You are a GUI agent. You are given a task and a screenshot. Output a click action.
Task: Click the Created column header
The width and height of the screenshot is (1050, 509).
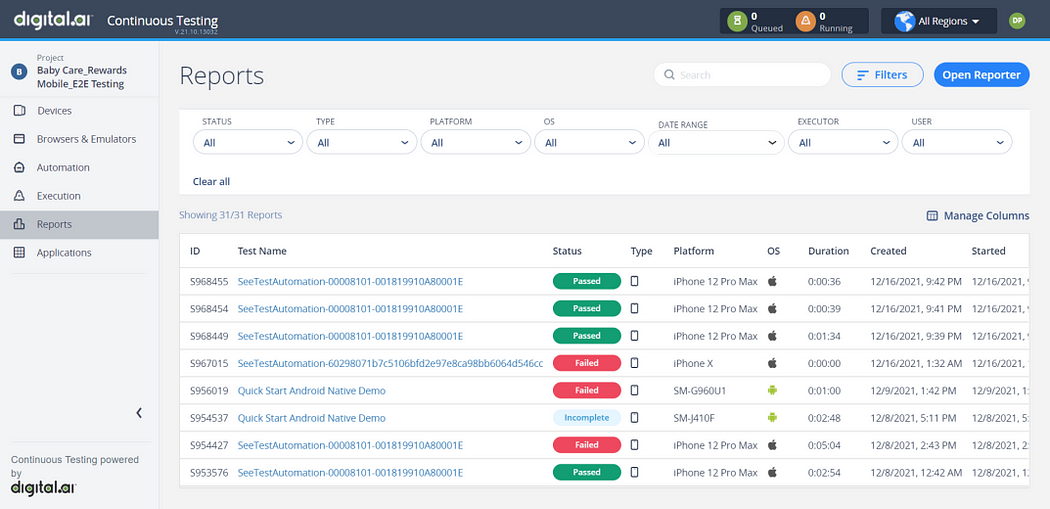pyautogui.click(x=888, y=251)
